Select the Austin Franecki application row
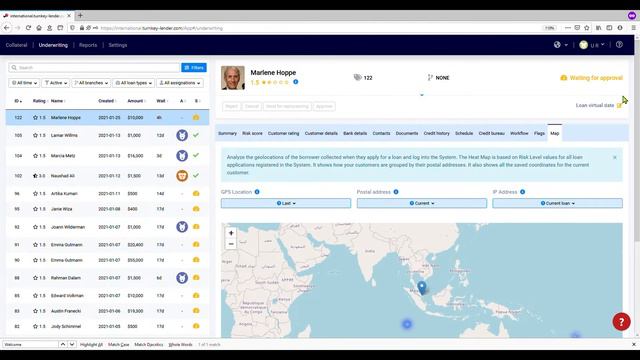This screenshot has width=640, height=360. [107, 311]
